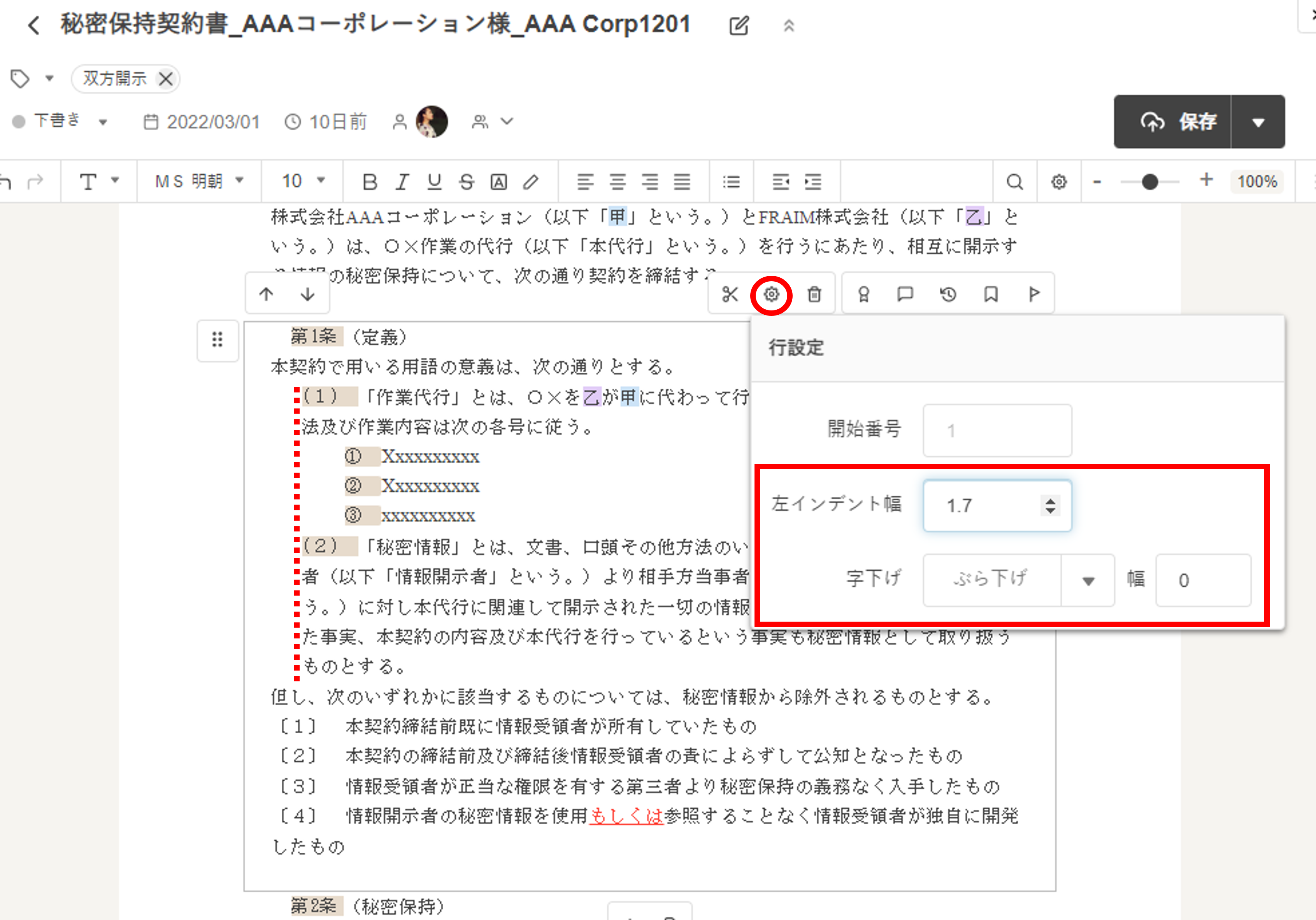Open the save options arrow menu
Screen dimensions: 1316x920
coord(1258,122)
